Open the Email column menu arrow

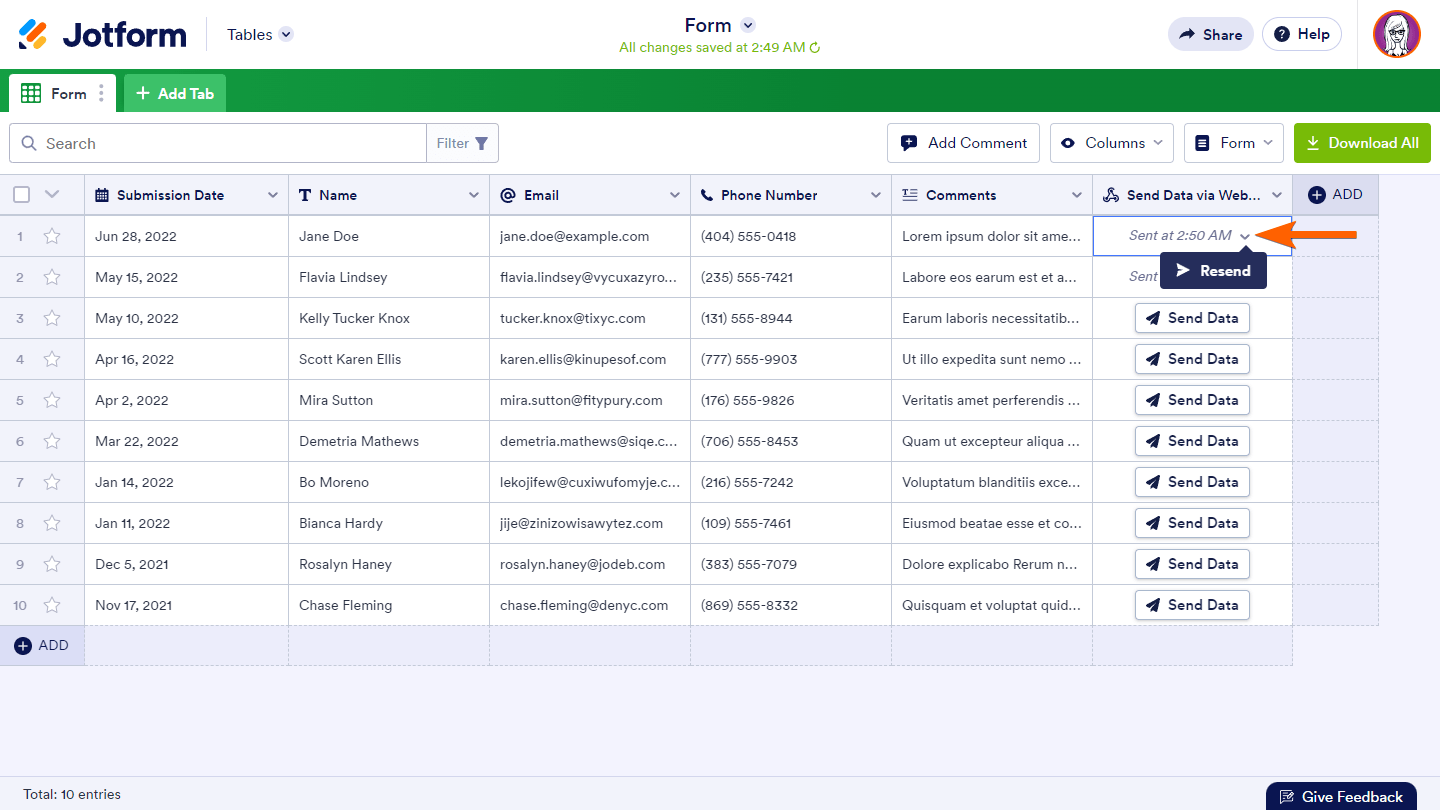coord(675,195)
